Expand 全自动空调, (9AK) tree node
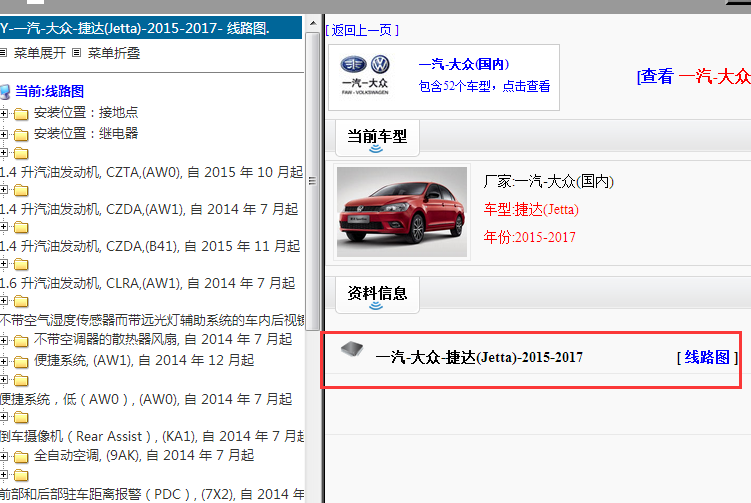Screen dimensions: 751x503 point(3,457)
